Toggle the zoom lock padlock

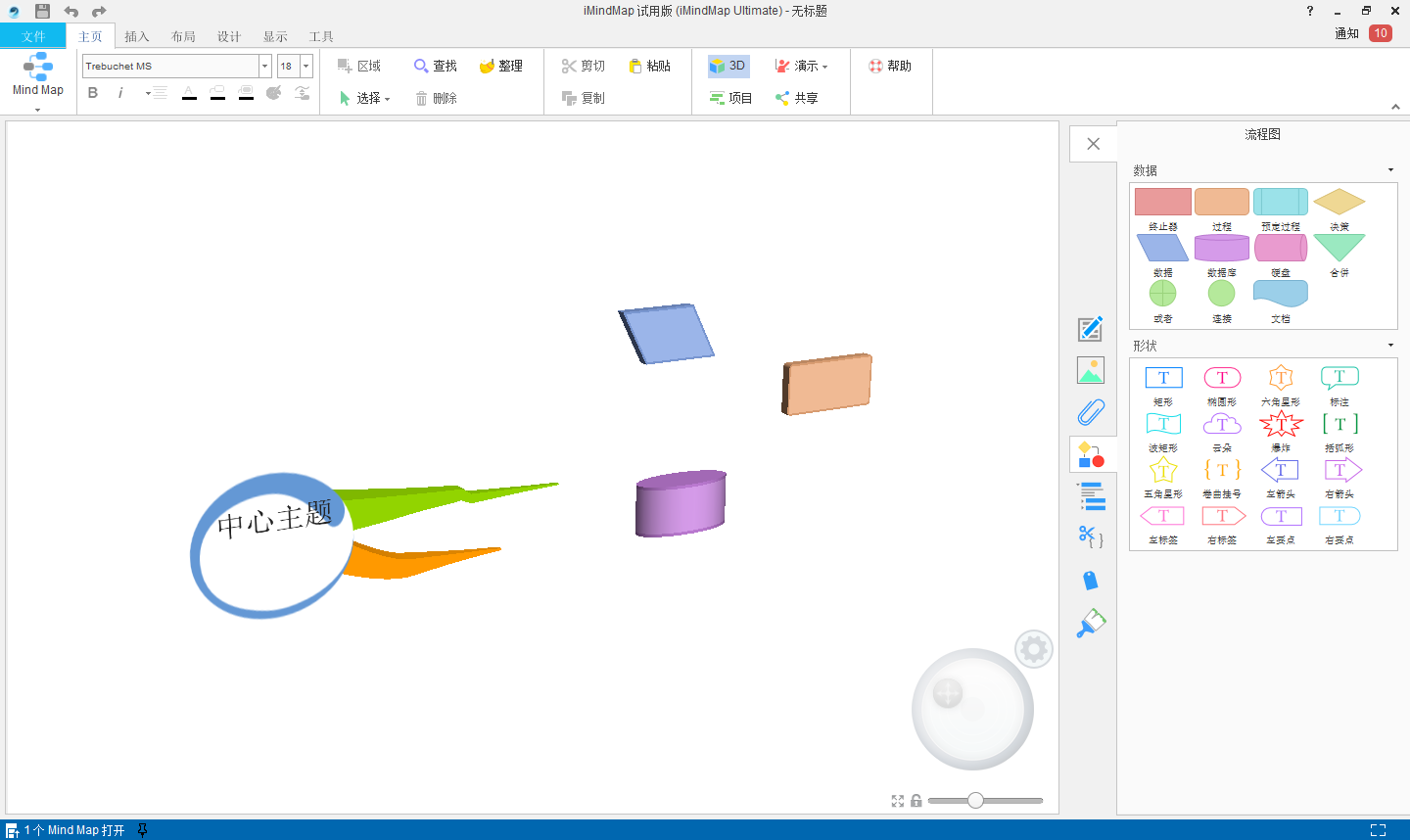point(916,801)
